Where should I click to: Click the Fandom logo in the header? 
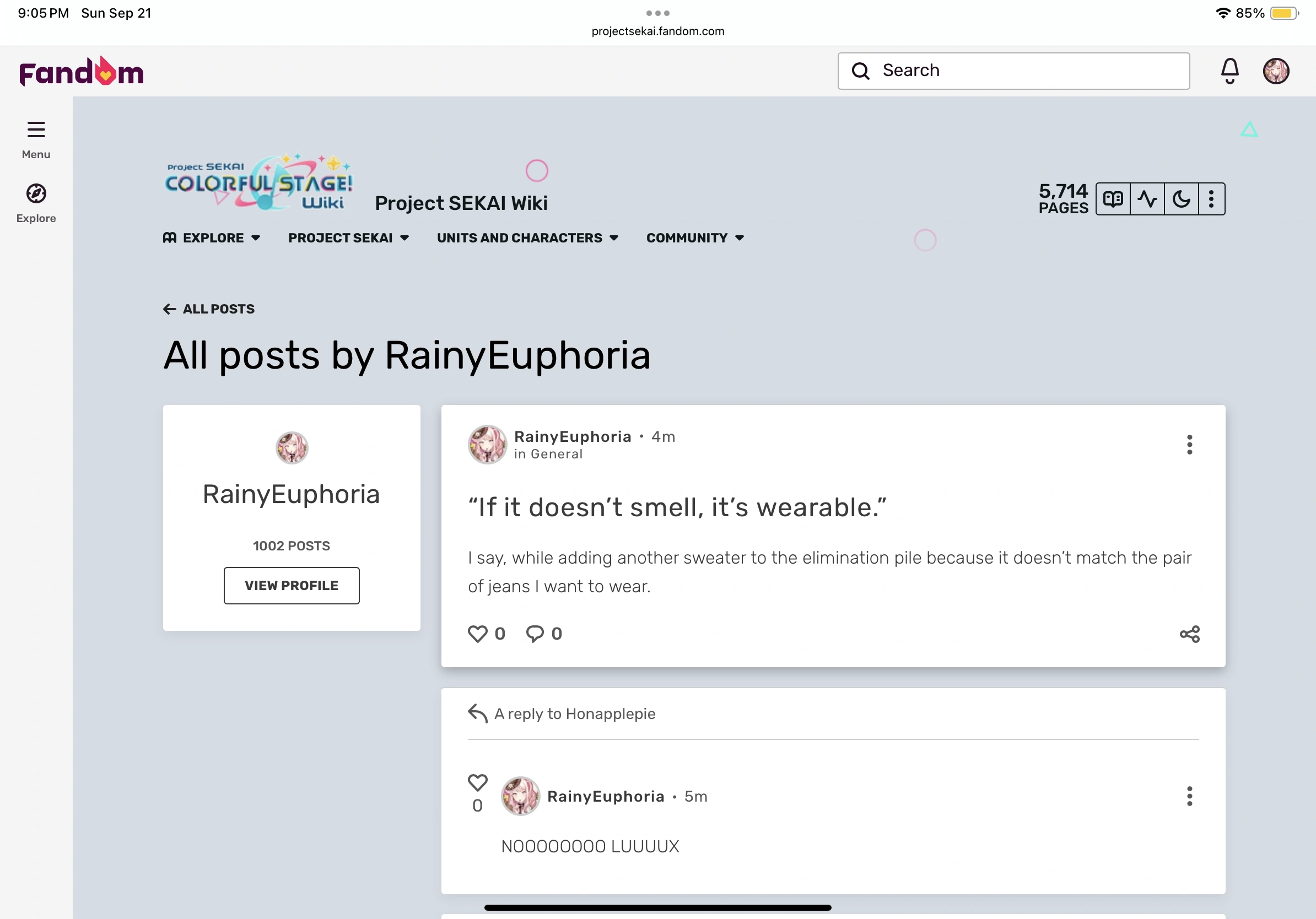click(80, 71)
